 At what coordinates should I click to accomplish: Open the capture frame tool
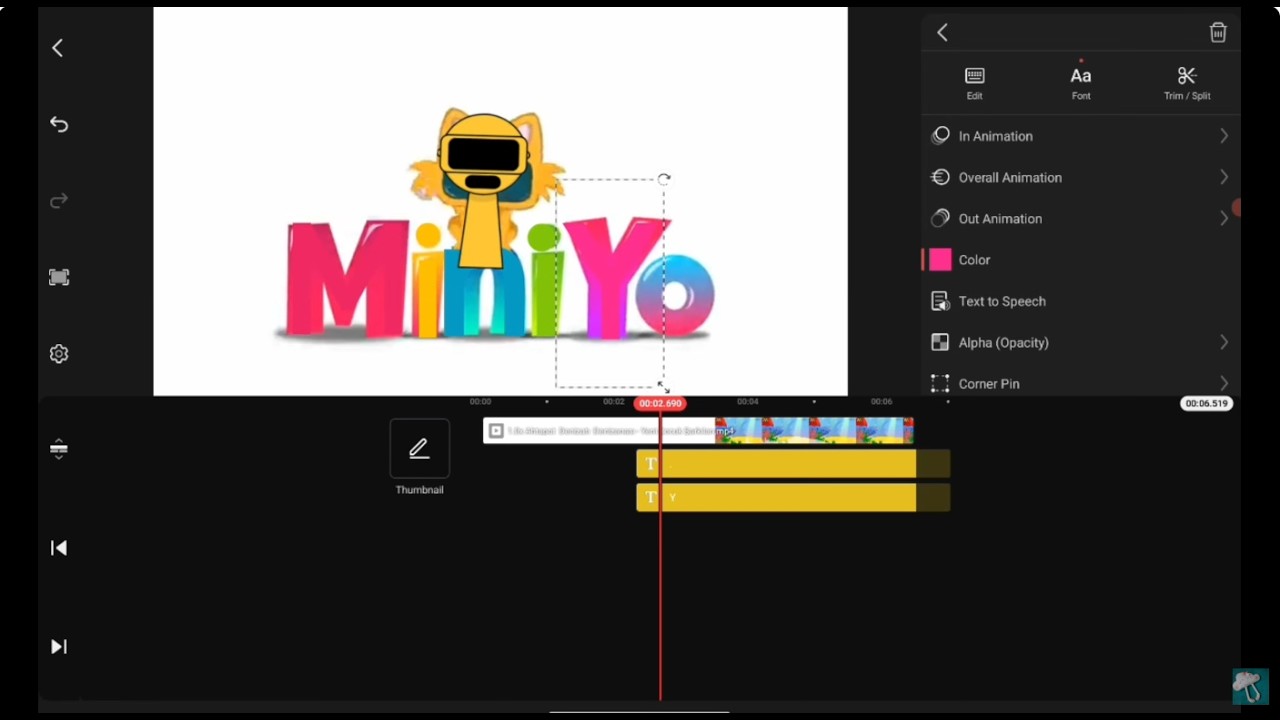tap(59, 277)
